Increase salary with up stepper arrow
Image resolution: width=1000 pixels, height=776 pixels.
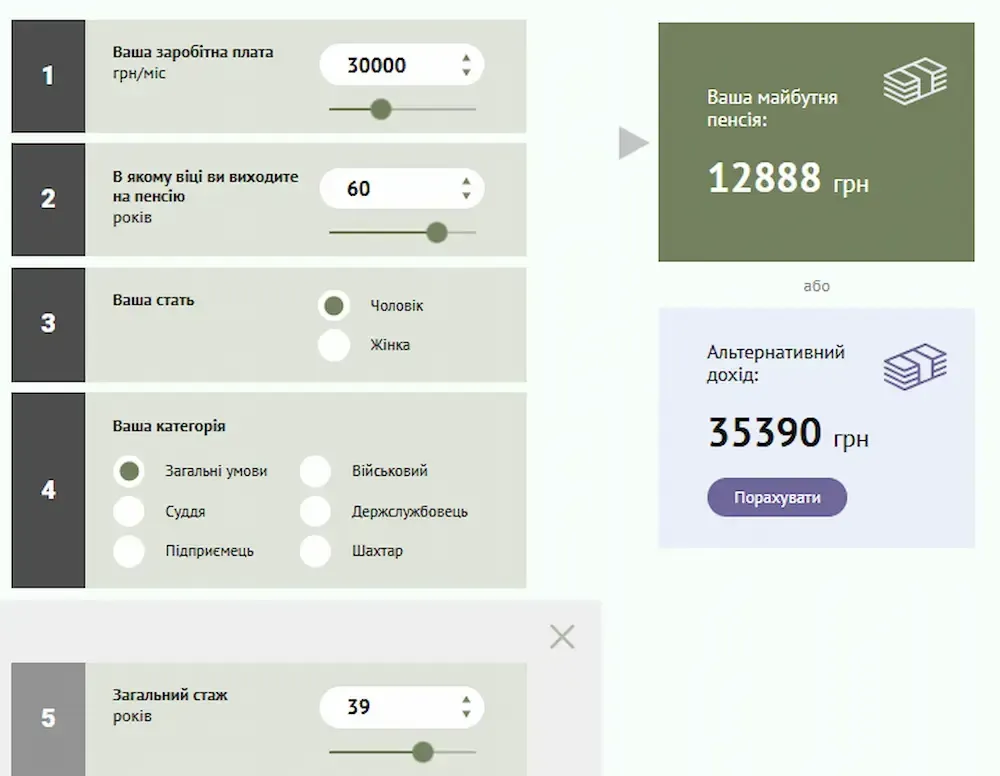tap(466, 59)
